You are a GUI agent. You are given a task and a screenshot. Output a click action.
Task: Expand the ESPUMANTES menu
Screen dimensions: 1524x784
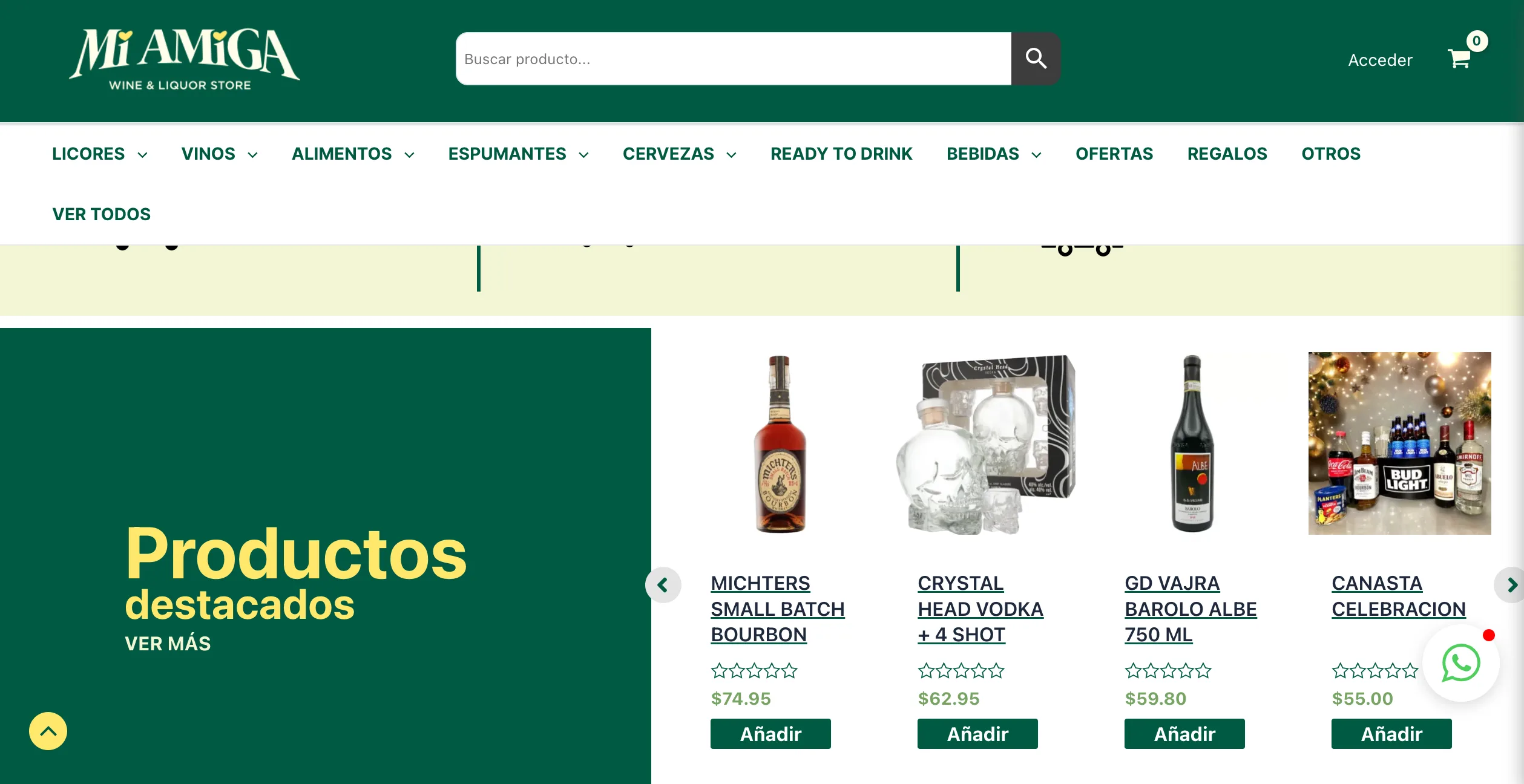[519, 154]
